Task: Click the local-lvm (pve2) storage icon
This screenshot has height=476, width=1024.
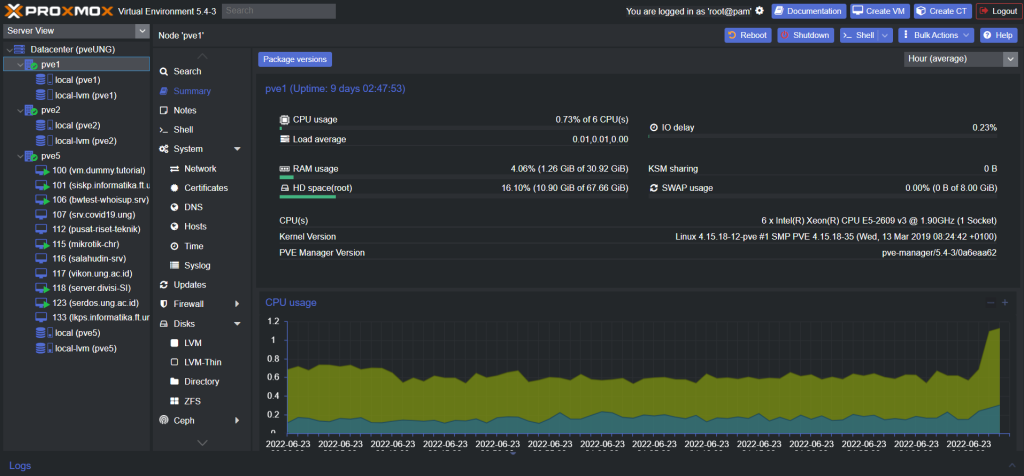Action: (44, 140)
